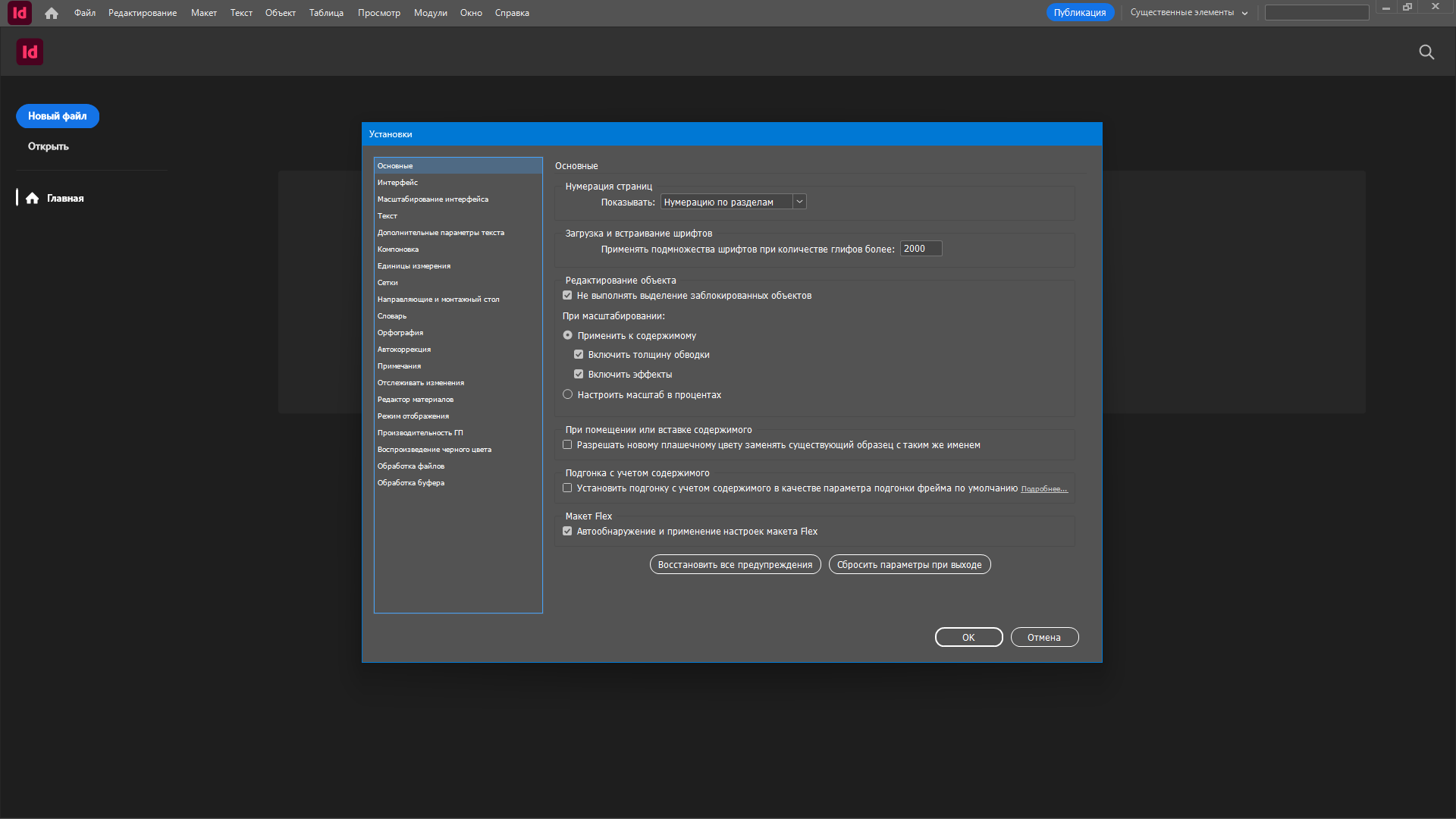The width and height of the screenshot is (1456, 819).
Task: Open the search magnifier icon
Action: coord(1426,52)
